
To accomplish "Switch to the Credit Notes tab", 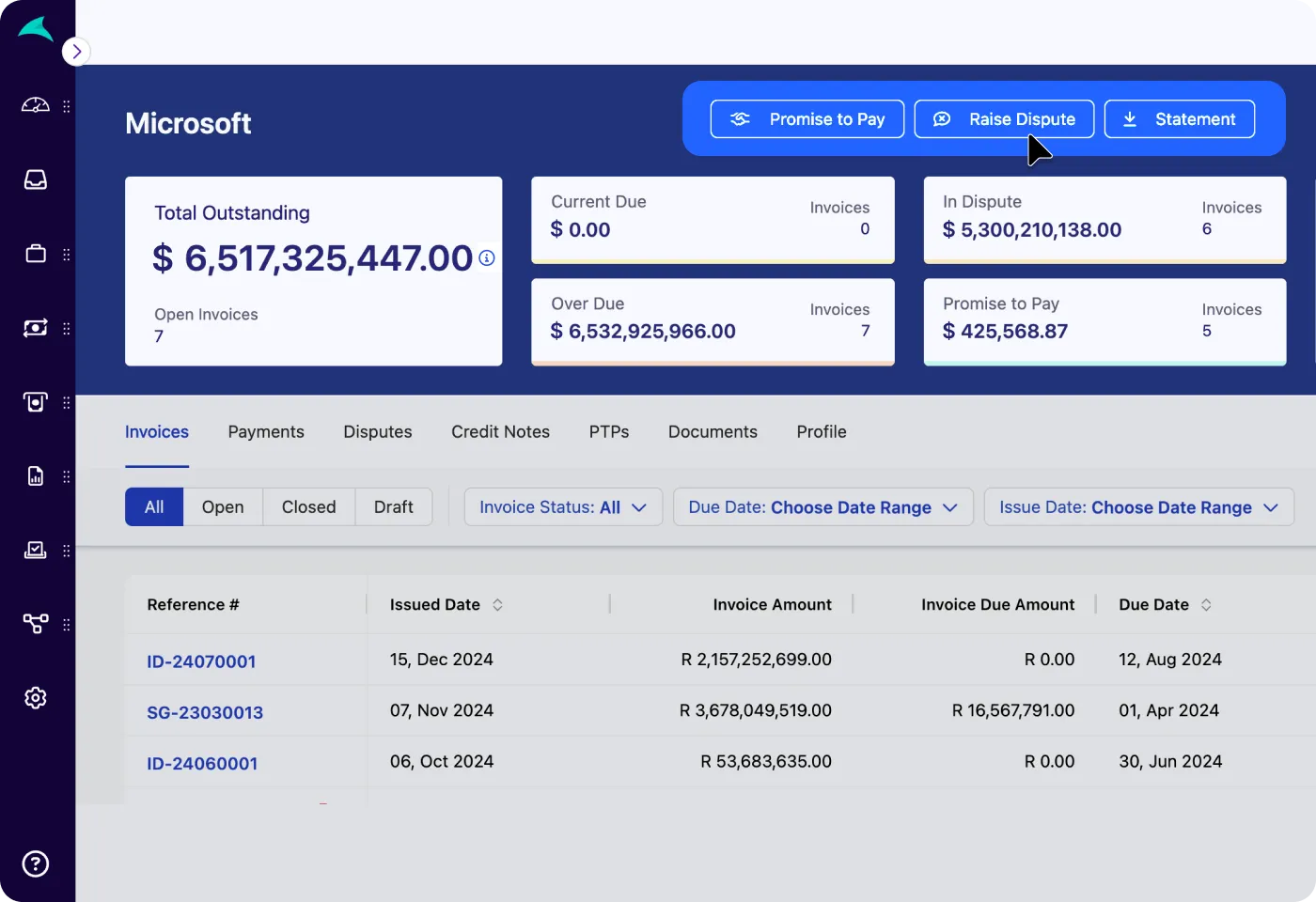I will [500, 432].
